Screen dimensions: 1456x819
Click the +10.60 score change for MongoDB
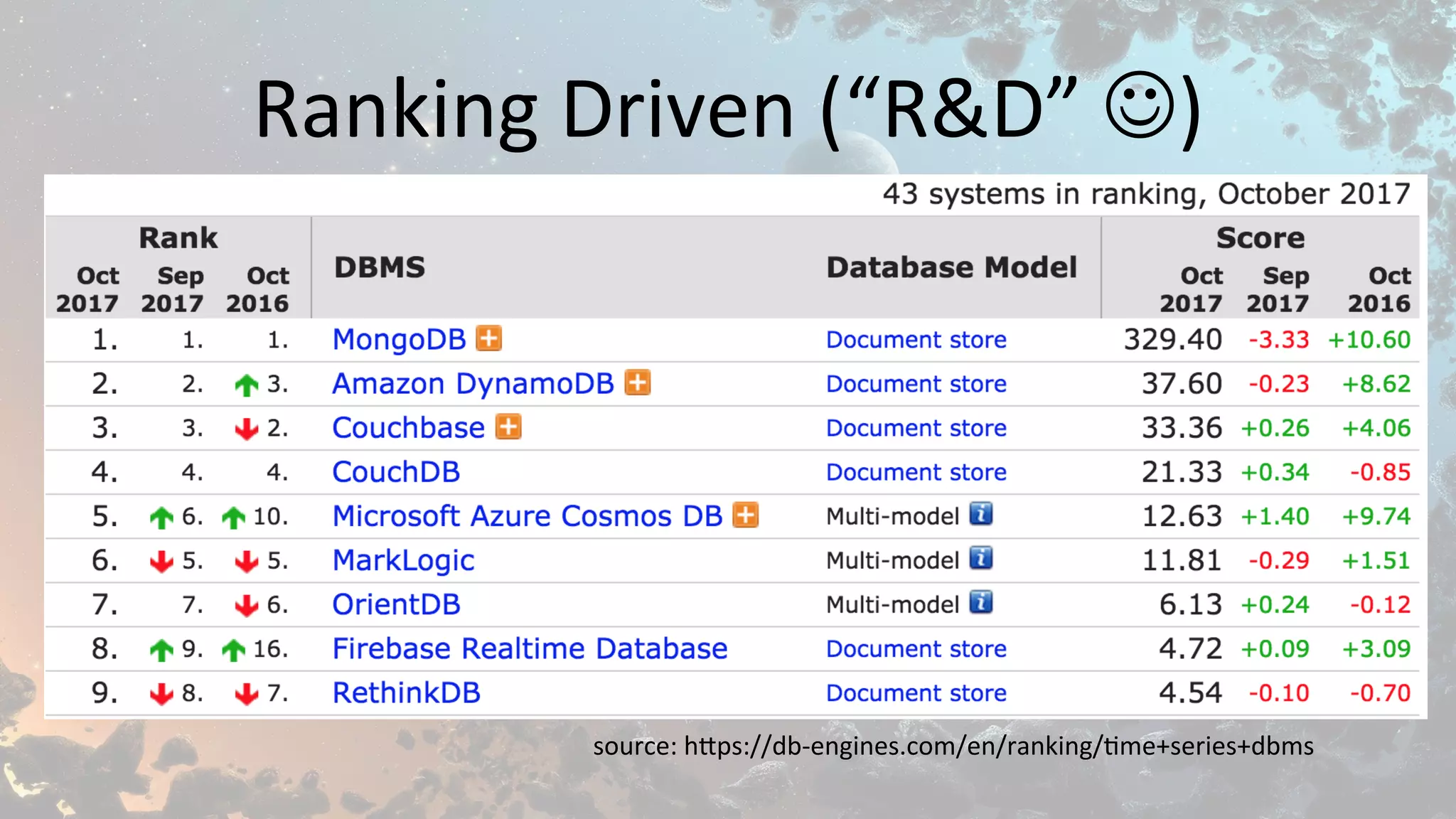[1369, 340]
